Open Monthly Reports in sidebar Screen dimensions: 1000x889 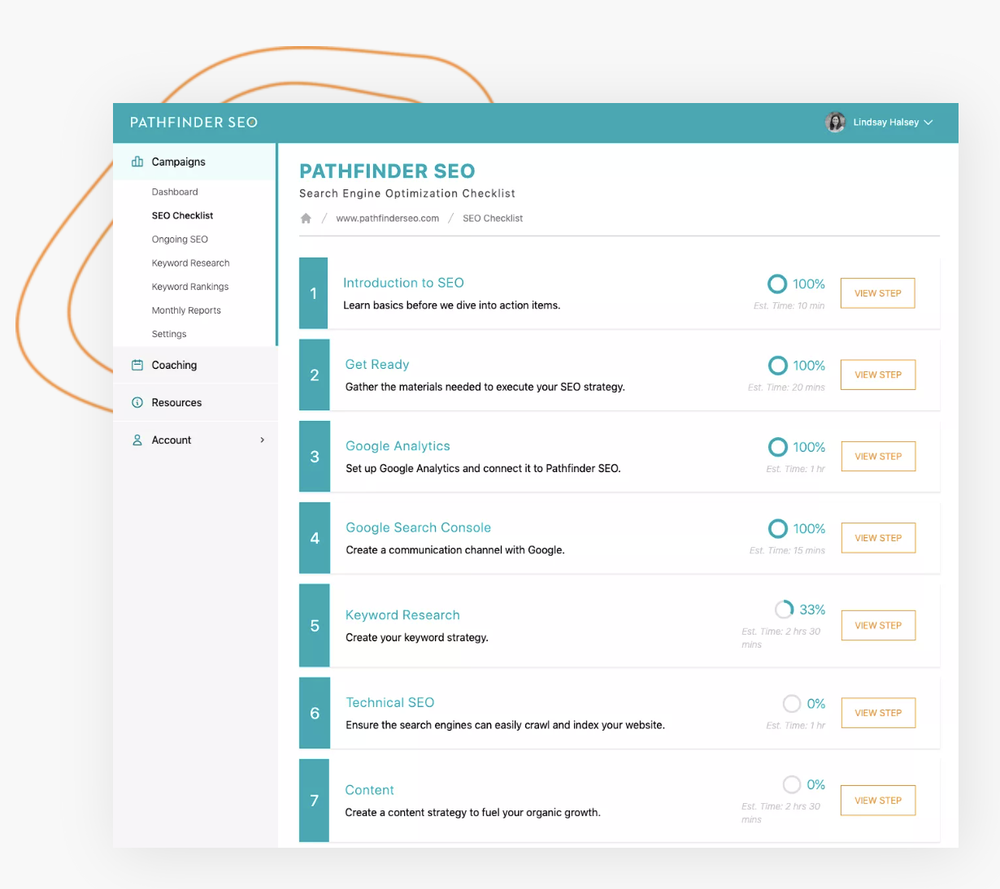[x=186, y=310]
